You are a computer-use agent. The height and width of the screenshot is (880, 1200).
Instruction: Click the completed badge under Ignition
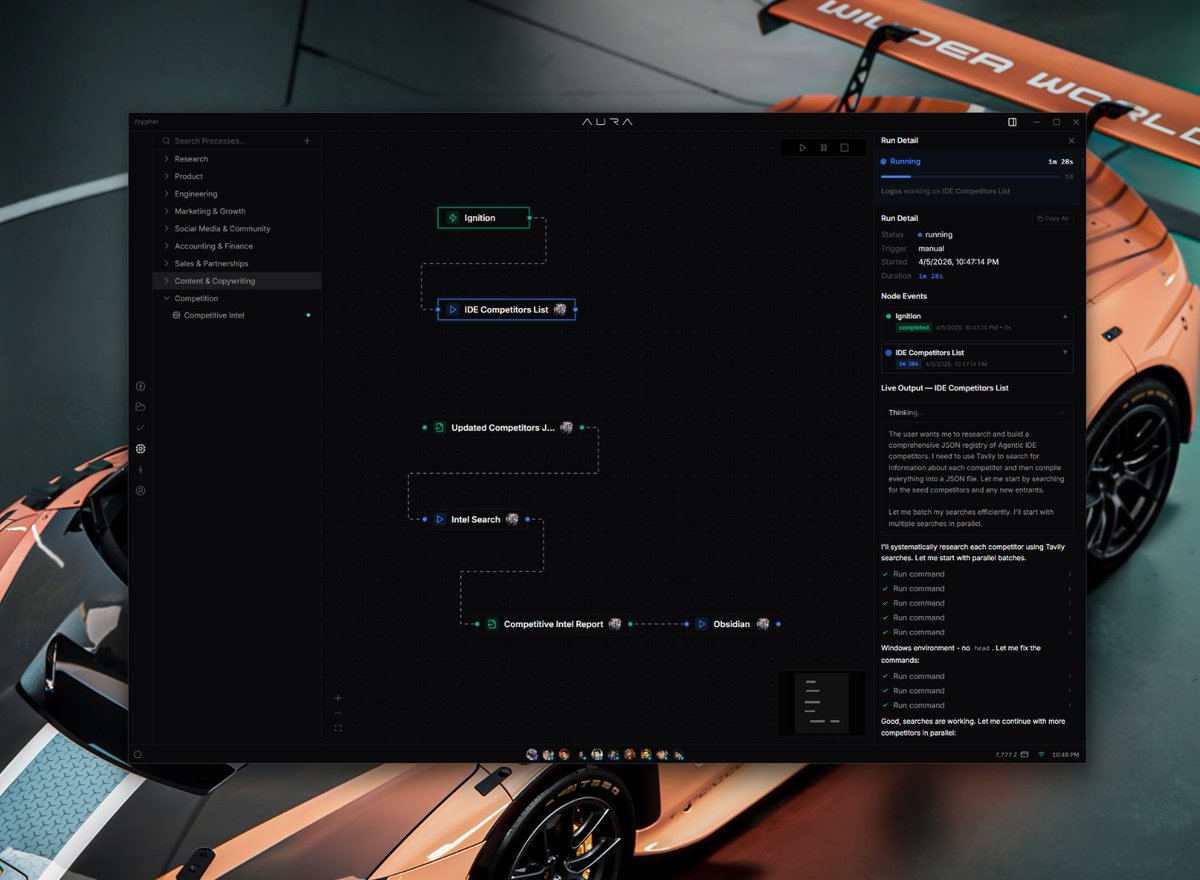pos(913,327)
